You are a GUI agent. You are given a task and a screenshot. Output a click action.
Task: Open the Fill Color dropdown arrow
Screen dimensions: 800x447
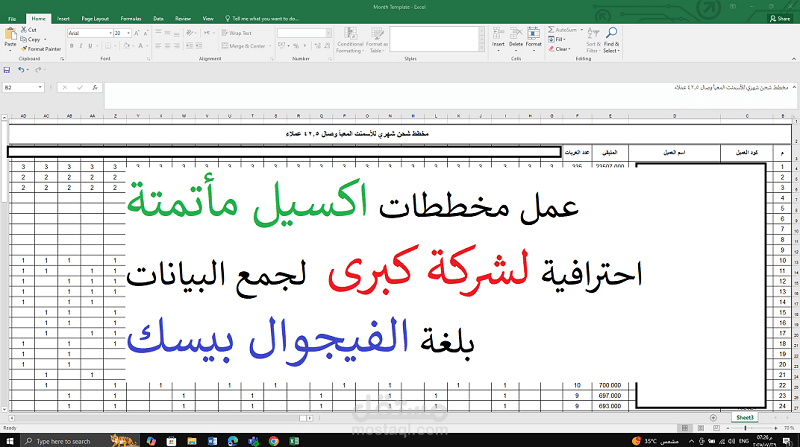click(x=132, y=46)
